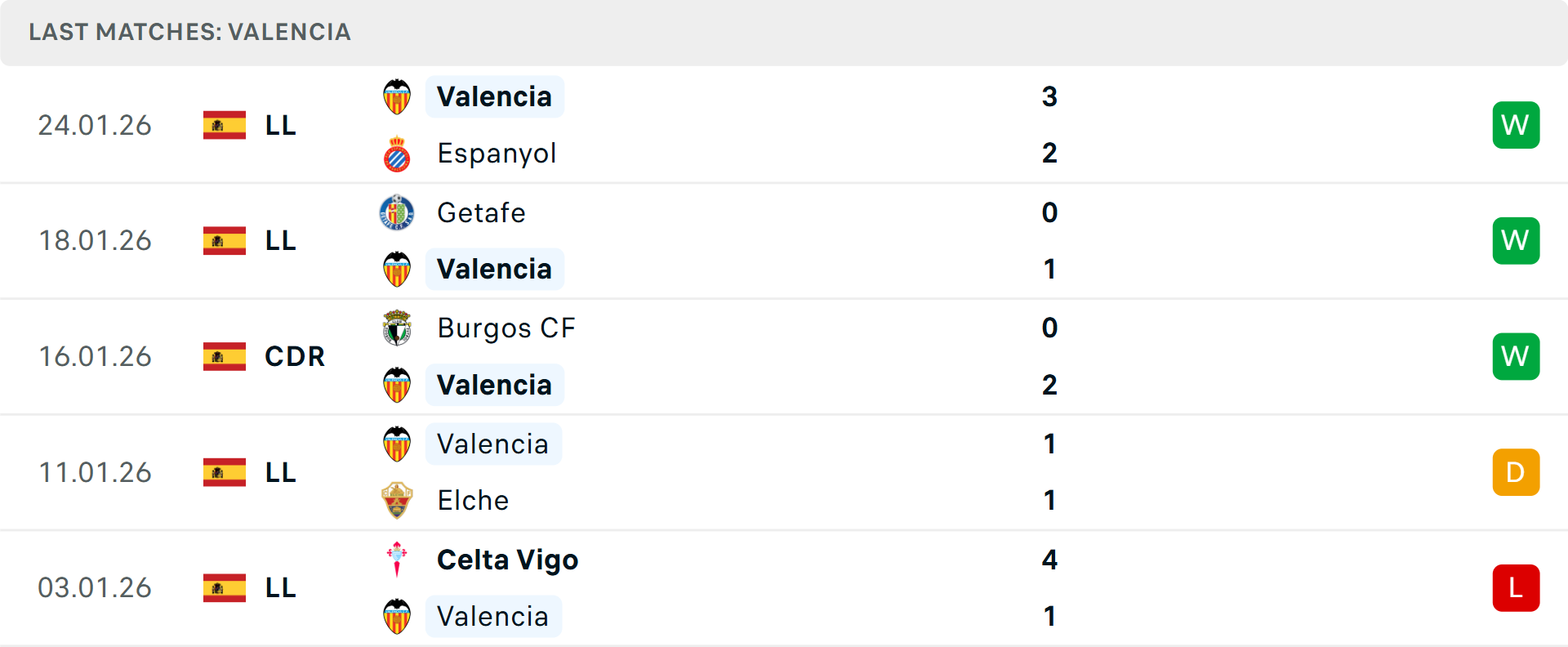Open the Burgos CF team link
1568x647 pixels.
coord(506,328)
